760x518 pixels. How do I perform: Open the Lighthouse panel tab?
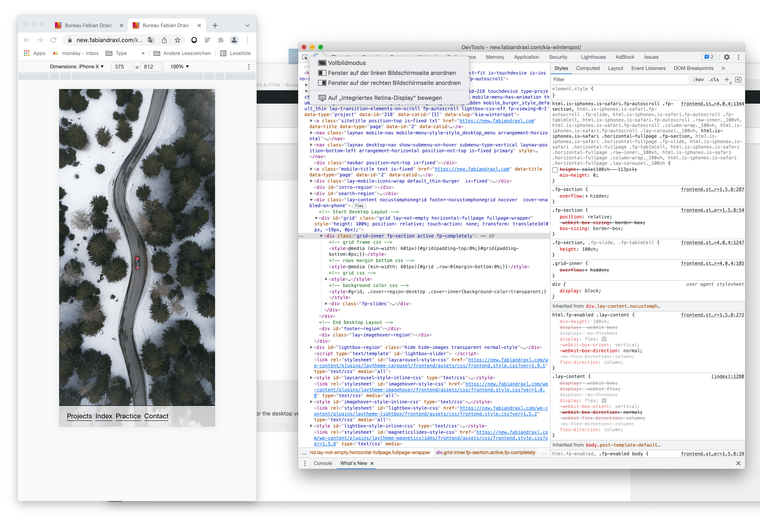pyautogui.click(x=593, y=57)
